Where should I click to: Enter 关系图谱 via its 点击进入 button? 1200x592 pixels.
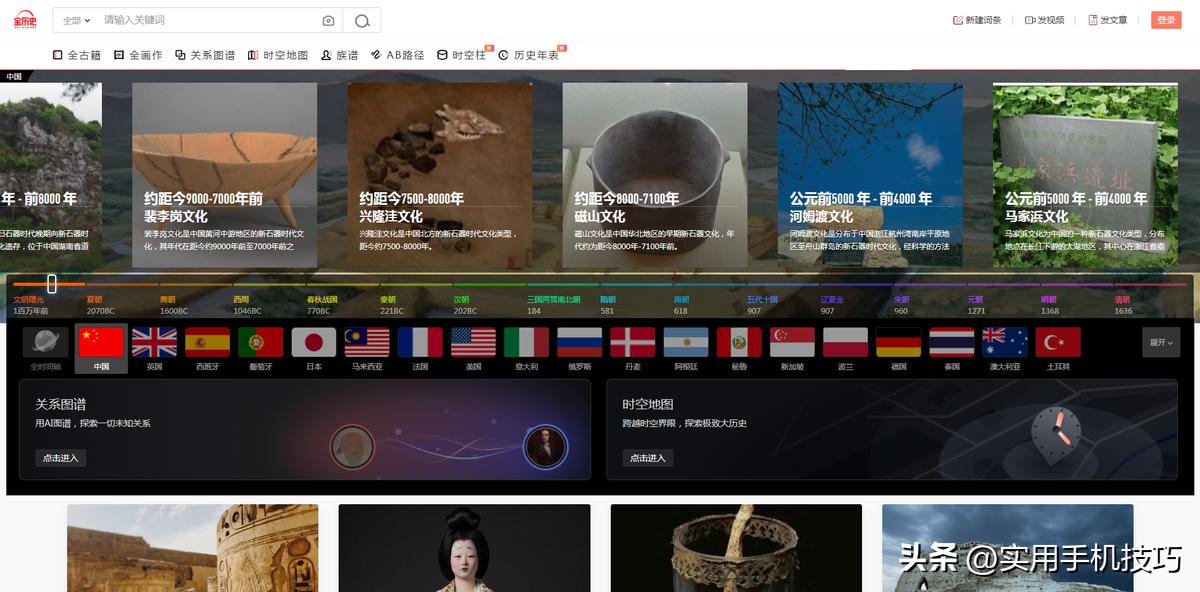point(60,459)
